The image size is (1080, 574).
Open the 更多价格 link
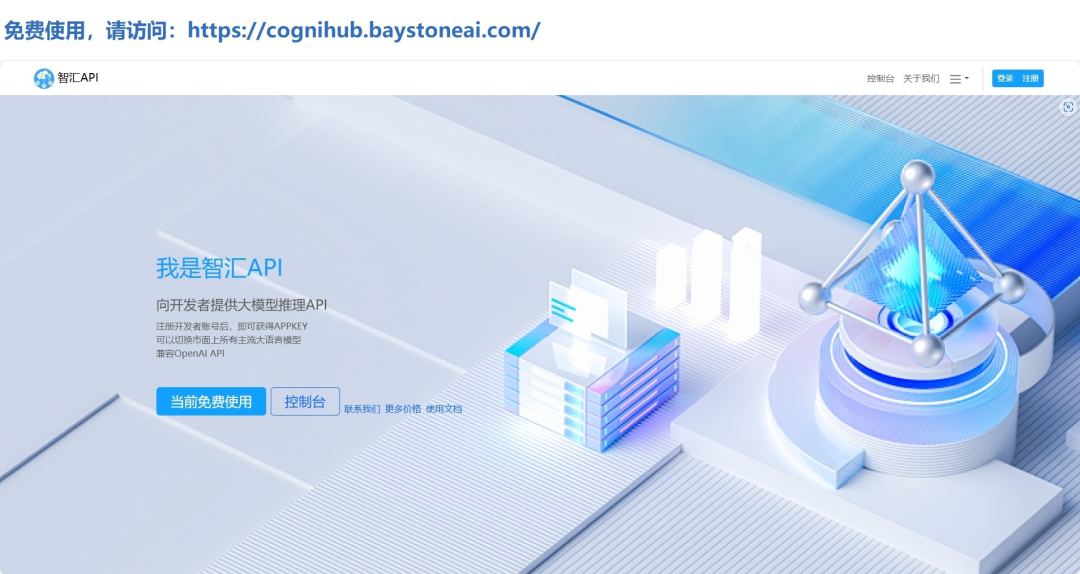pos(403,409)
